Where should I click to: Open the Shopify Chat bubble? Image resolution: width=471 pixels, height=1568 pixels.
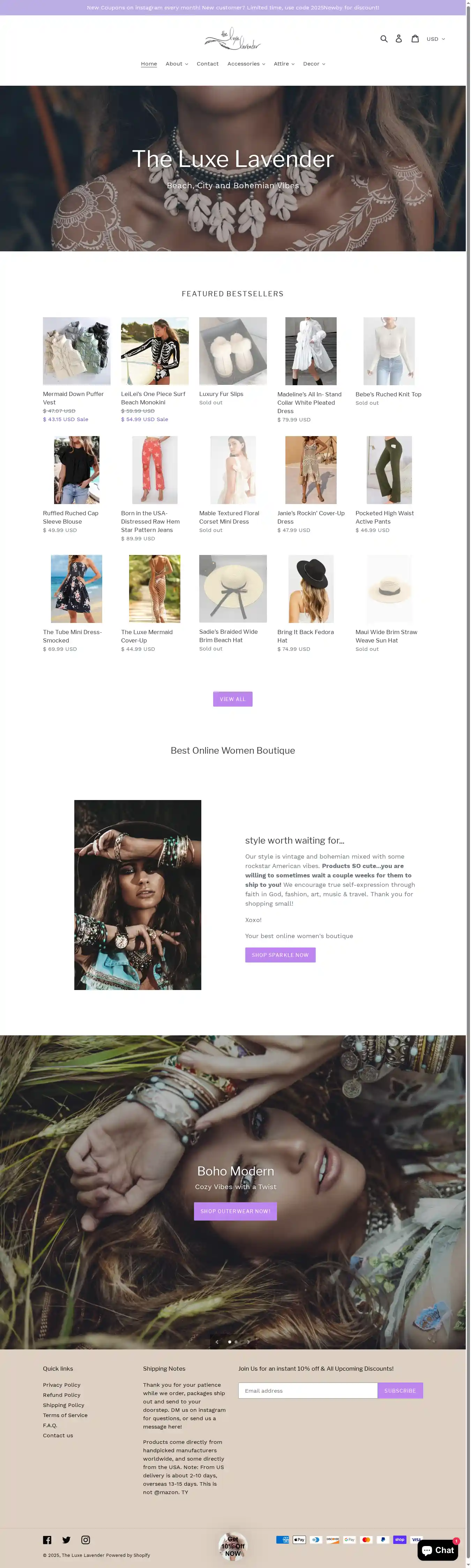click(438, 1550)
